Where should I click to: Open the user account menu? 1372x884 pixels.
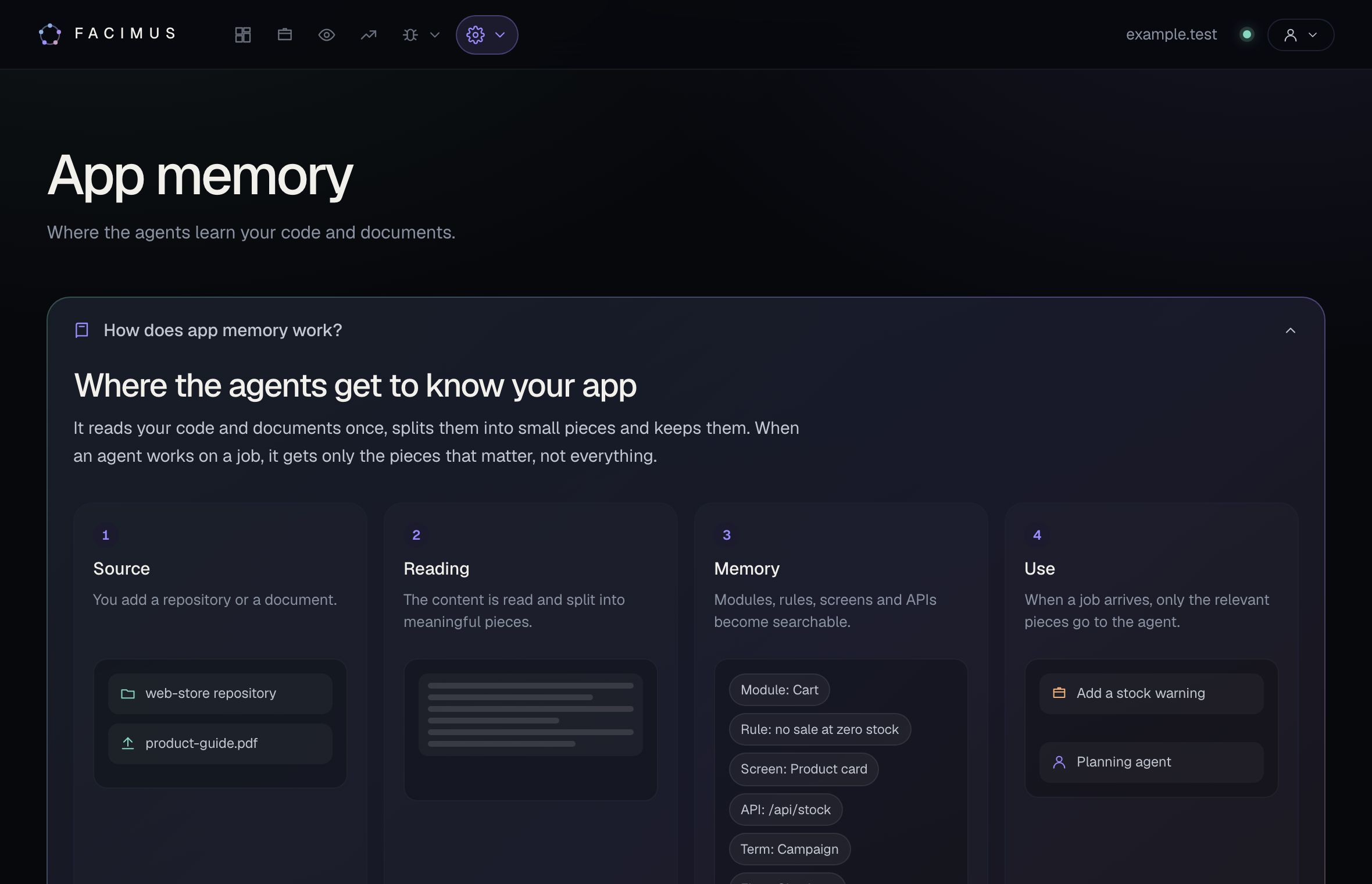1300,35
